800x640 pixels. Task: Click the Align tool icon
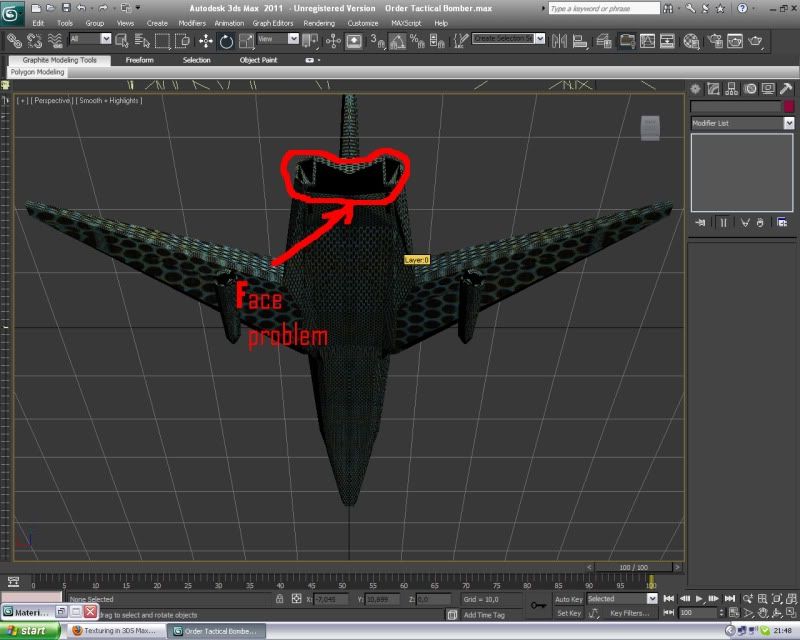[x=580, y=41]
